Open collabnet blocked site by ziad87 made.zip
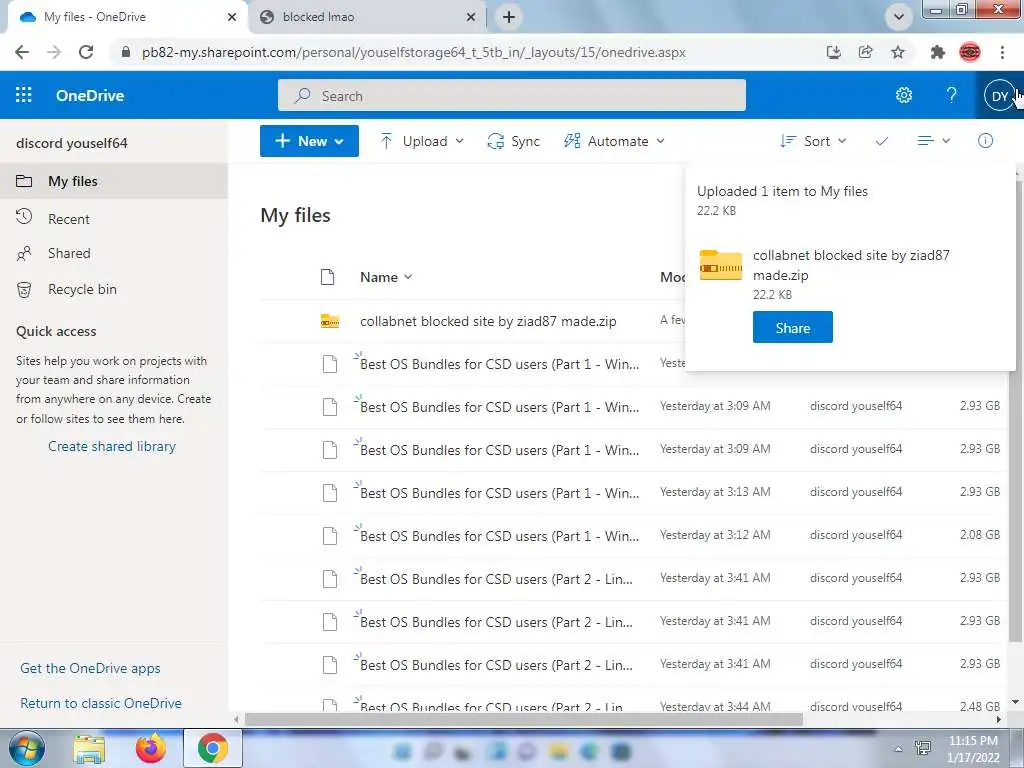1024x768 pixels. coord(488,321)
